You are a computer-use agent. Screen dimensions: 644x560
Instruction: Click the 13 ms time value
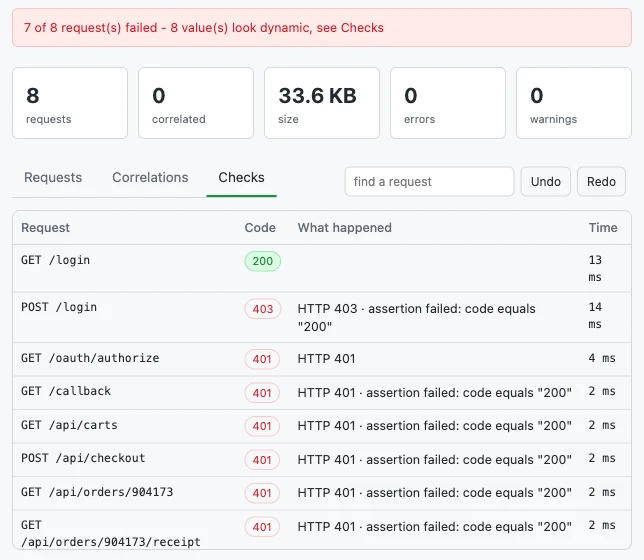[x=595, y=268]
